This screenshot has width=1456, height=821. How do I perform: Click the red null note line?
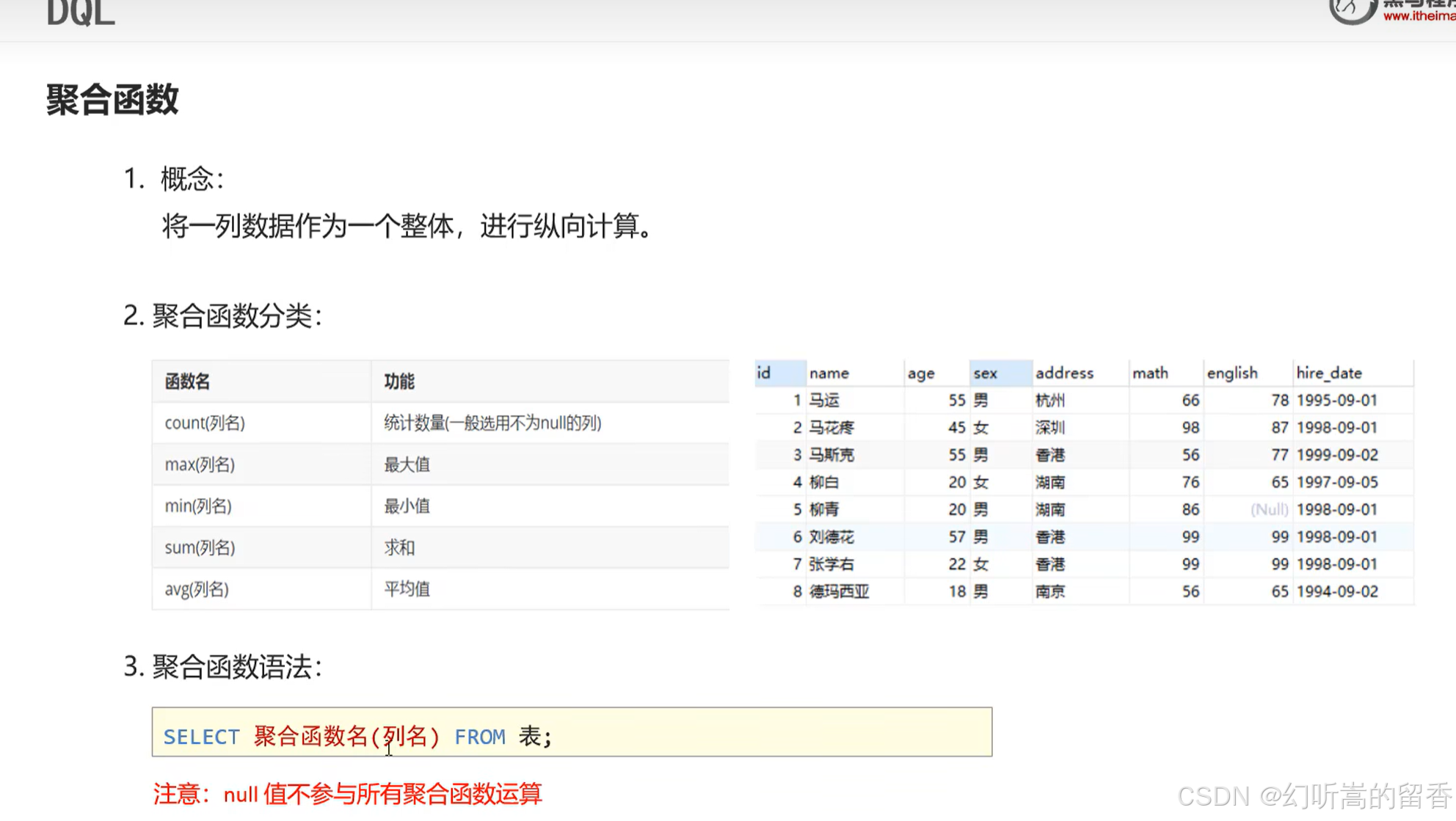347,794
